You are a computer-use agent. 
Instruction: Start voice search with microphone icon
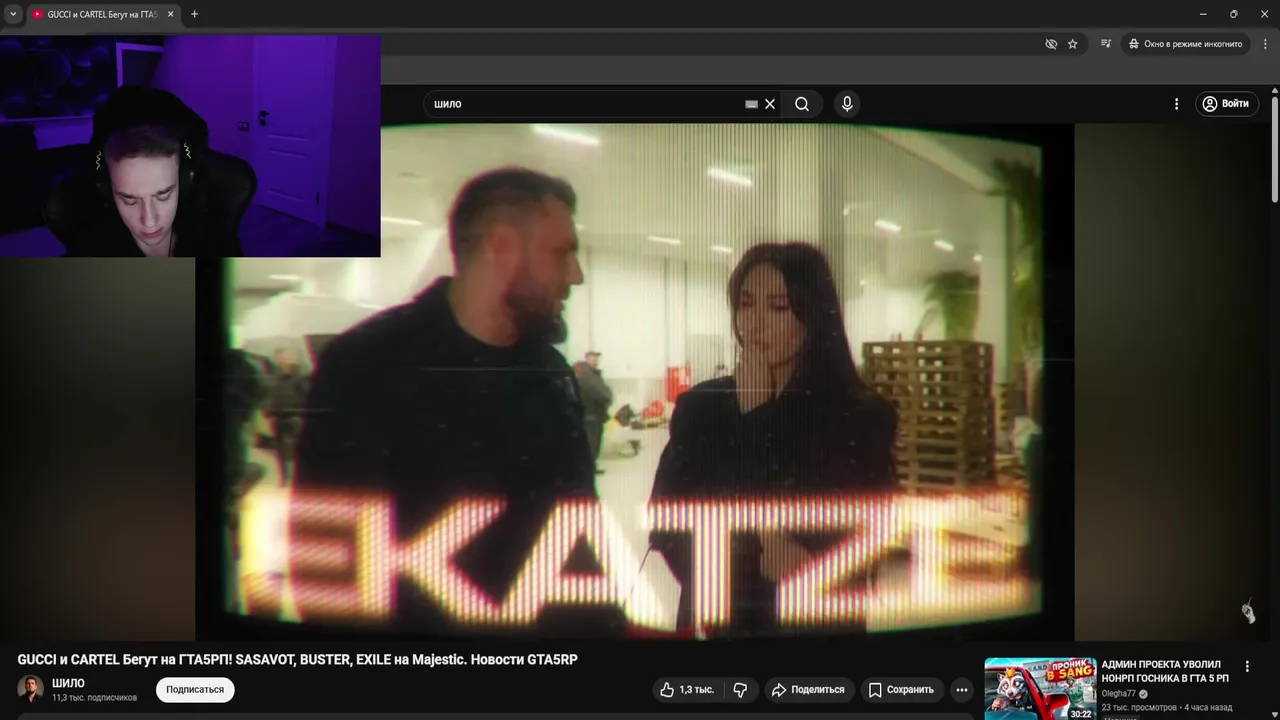[x=847, y=104]
